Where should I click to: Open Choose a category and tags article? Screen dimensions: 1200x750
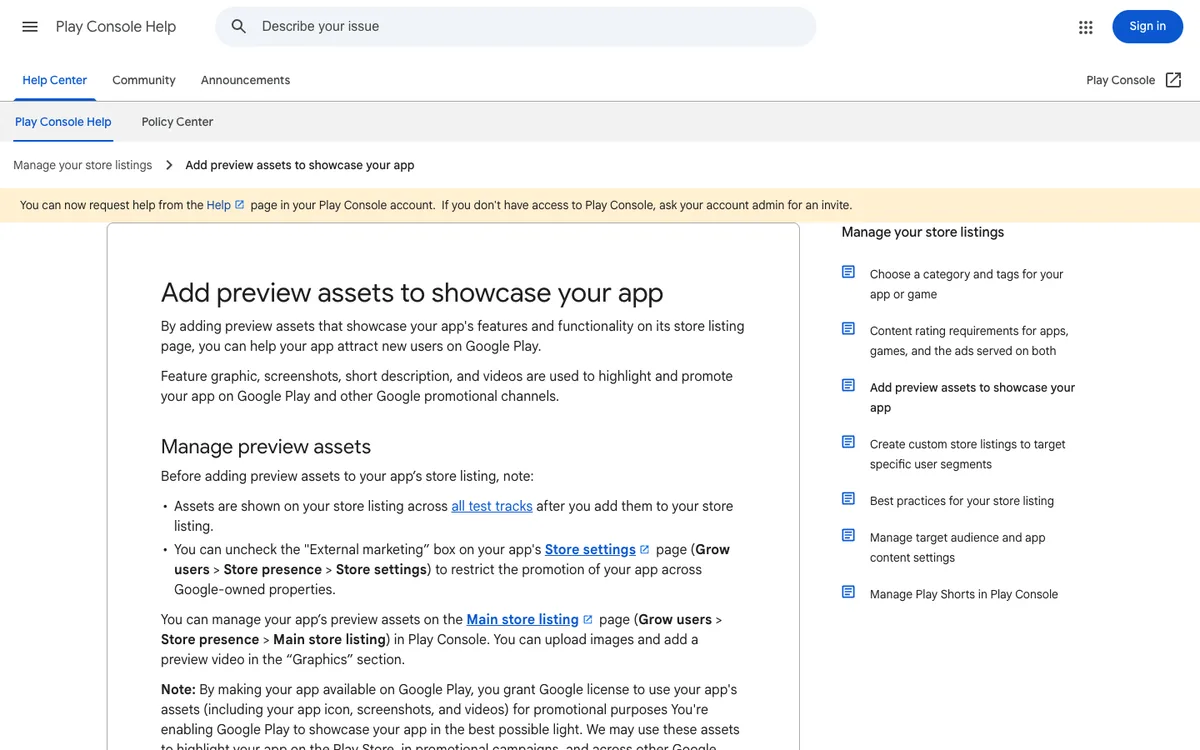(966, 284)
